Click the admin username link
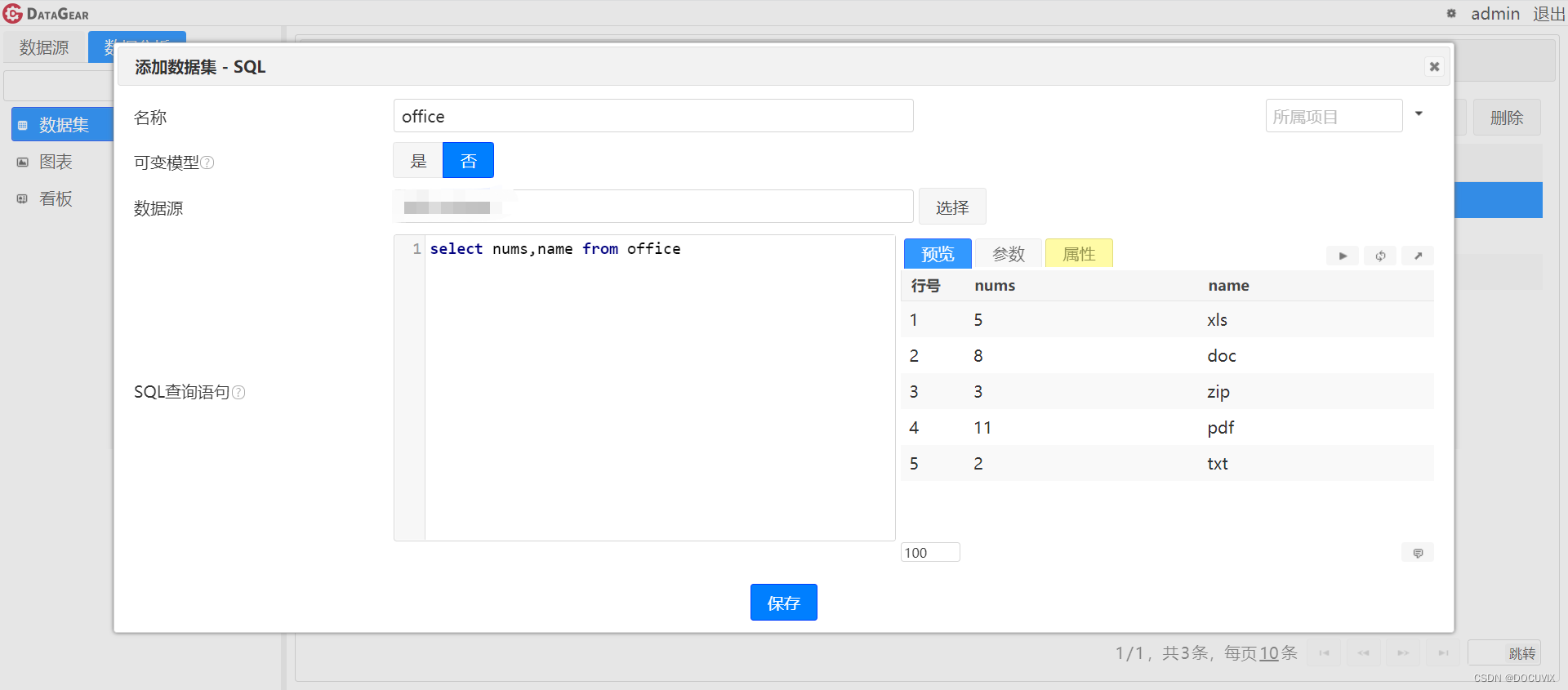This screenshot has height=690, width=1568. tap(1495, 13)
